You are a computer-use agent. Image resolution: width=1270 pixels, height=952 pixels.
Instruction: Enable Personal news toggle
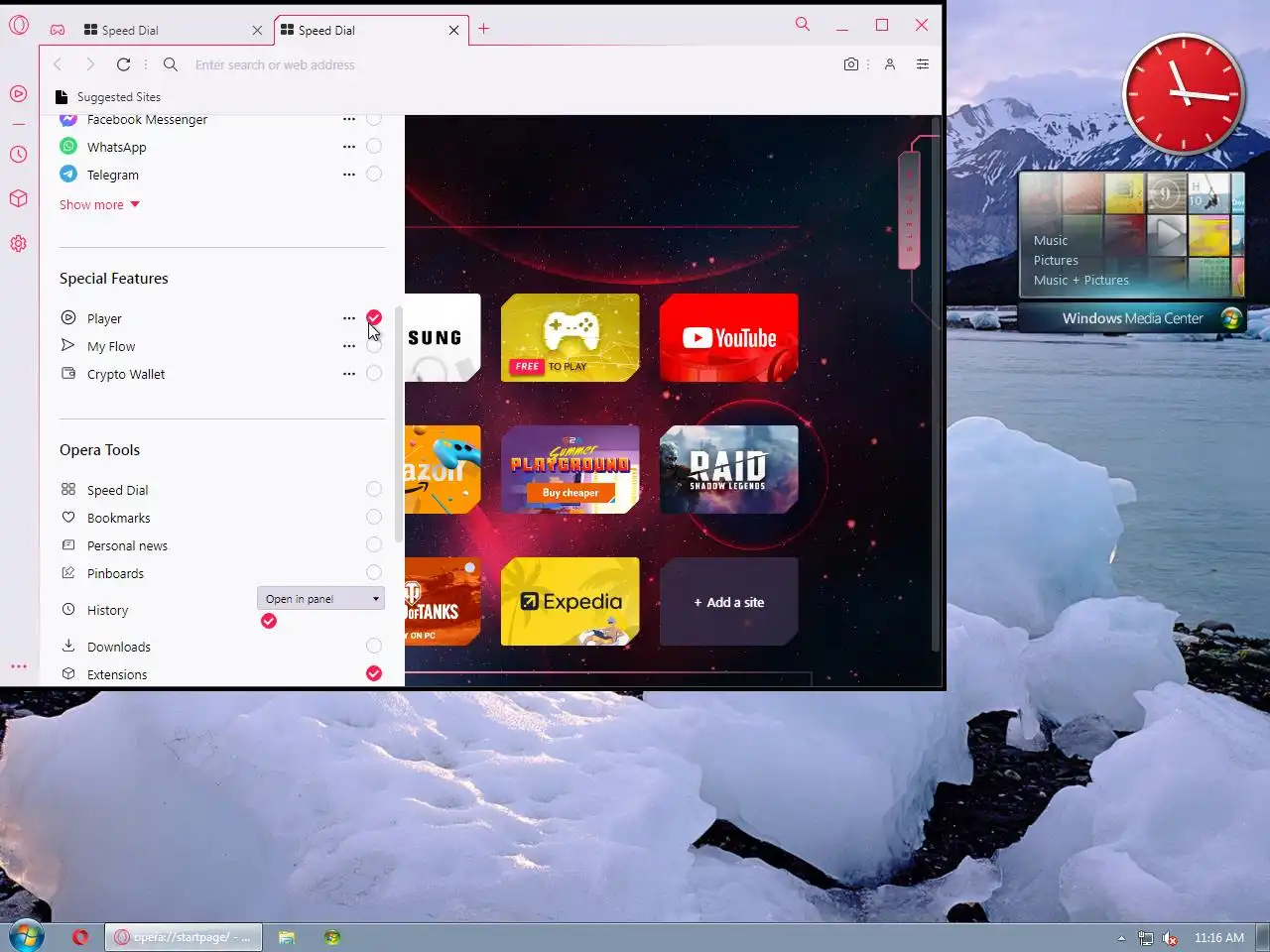point(374,544)
